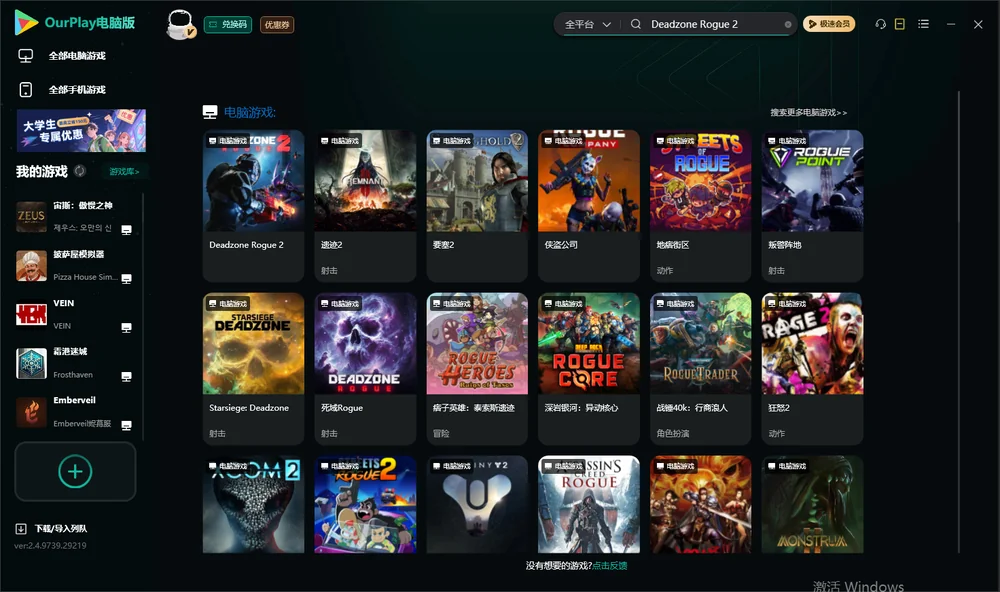Viewport: 1000px width, 592px height.
Task: Expand the 全平台 platform dropdown
Action: [x=588, y=24]
